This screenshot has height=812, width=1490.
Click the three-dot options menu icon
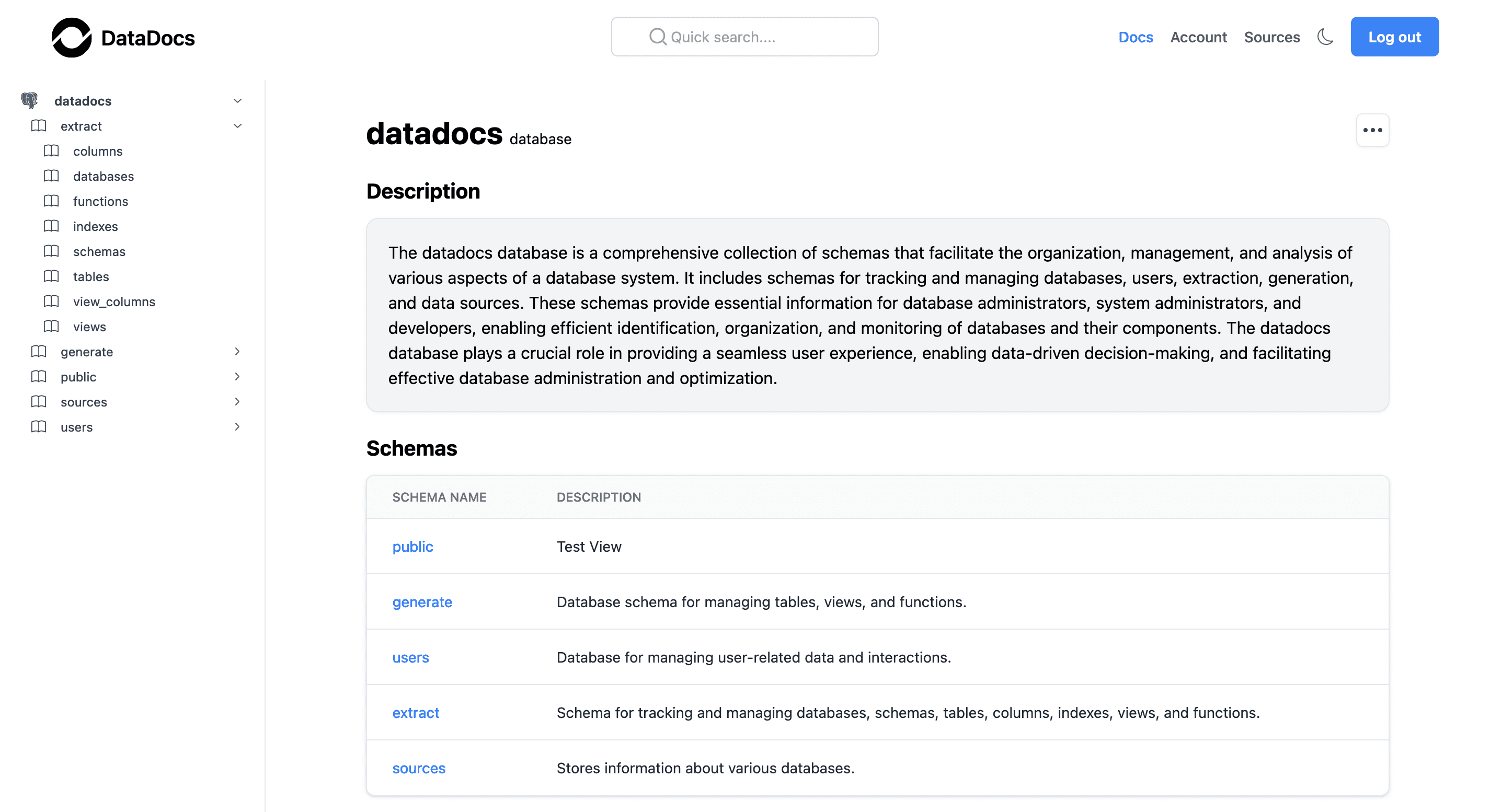click(1372, 130)
